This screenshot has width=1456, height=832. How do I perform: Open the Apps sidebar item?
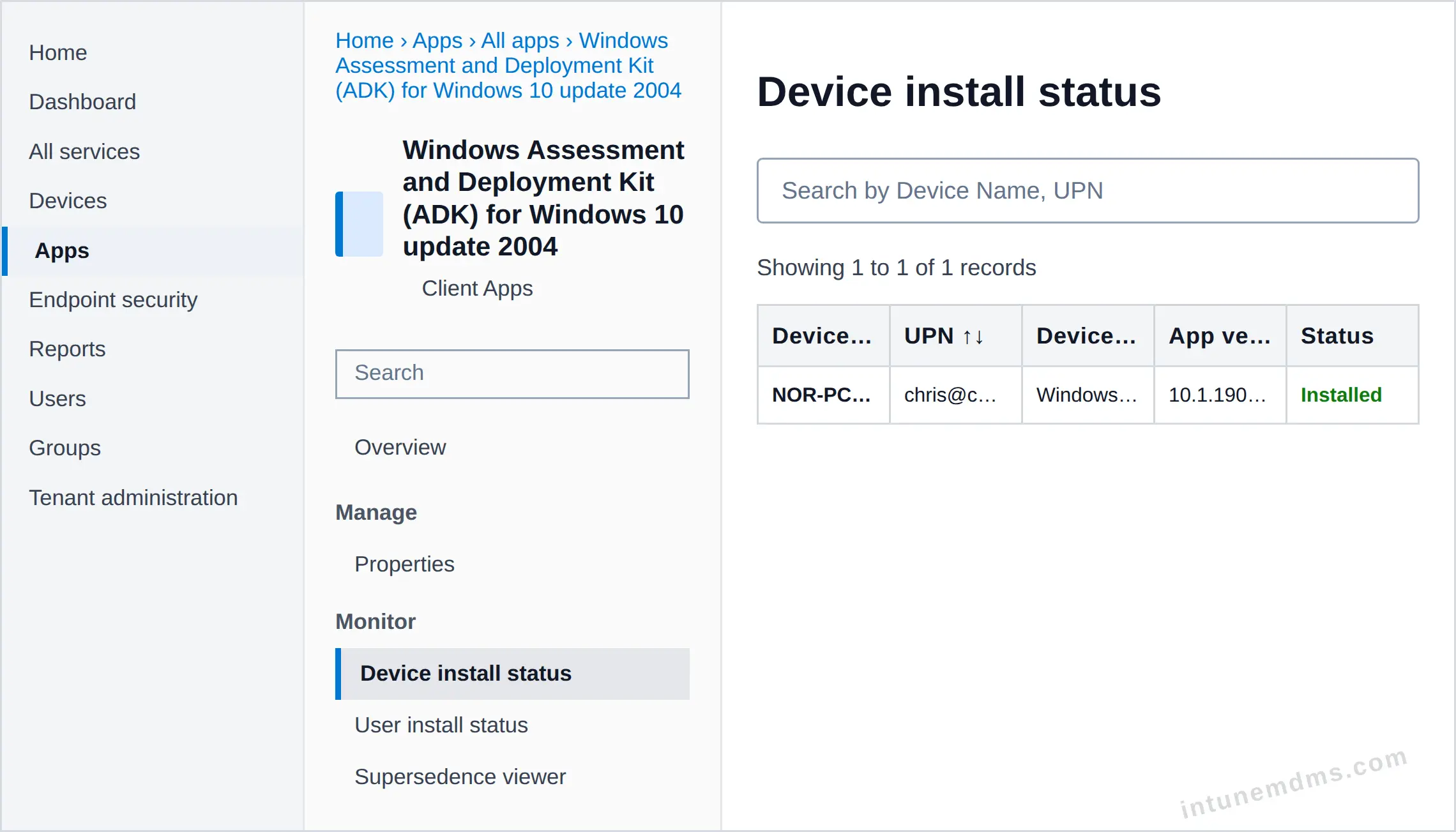[153, 251]
